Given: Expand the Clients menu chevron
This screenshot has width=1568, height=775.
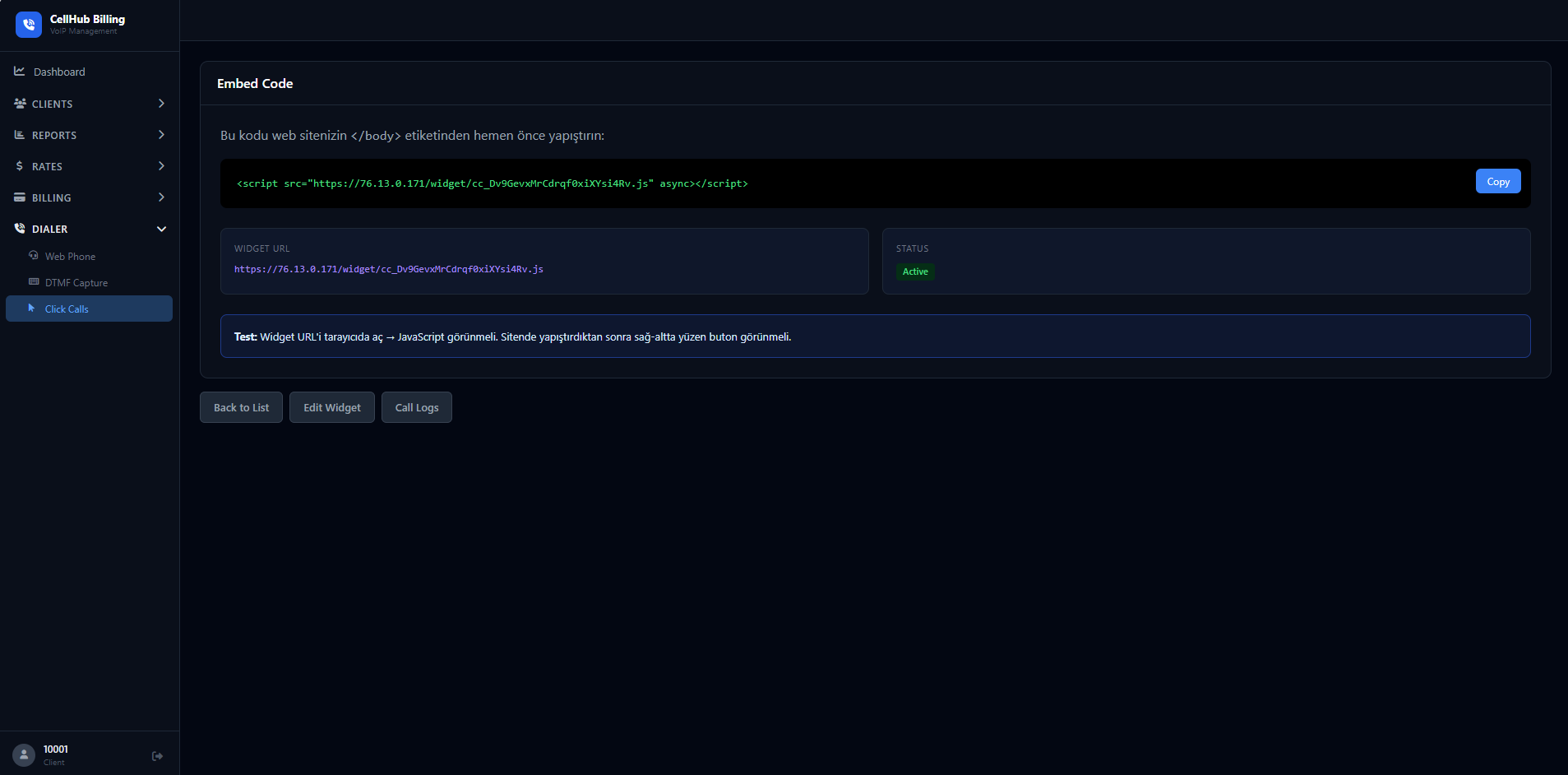Looking at the screenshot, I should (x=161, y=104).
